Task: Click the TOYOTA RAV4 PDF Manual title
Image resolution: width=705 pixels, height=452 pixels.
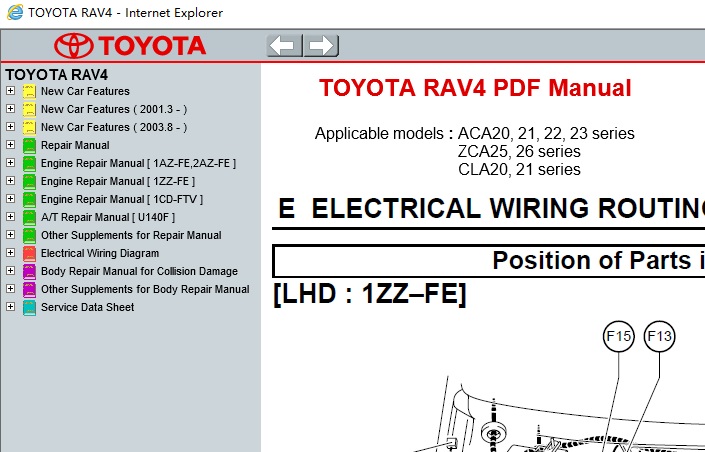Action: click(475, 88)
